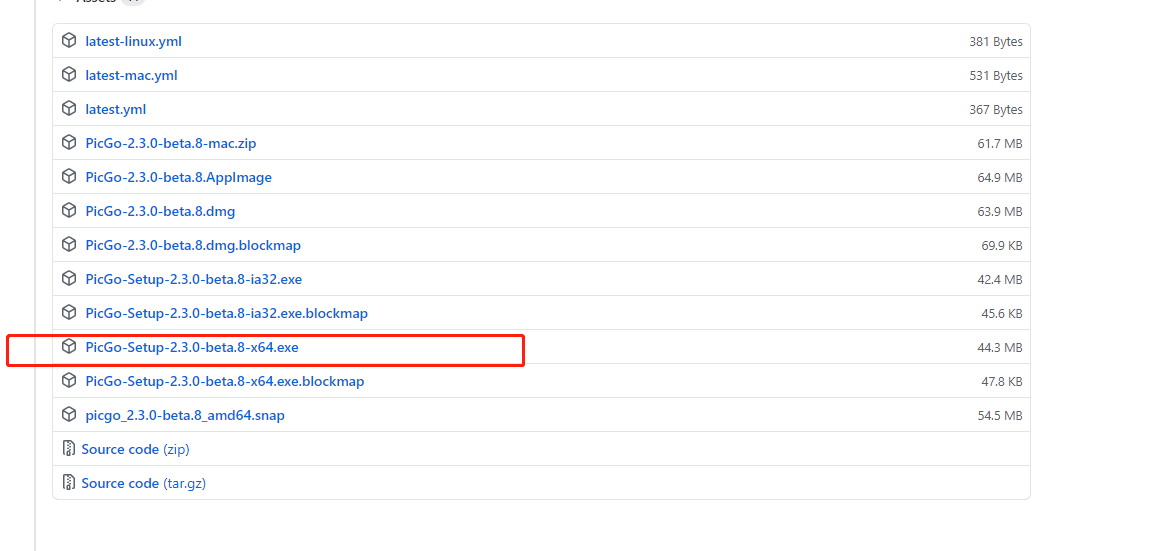Download latest-linux.yml
This screenshot has height=551, width=1155.
pyautogui.click(x=133, y=41)
